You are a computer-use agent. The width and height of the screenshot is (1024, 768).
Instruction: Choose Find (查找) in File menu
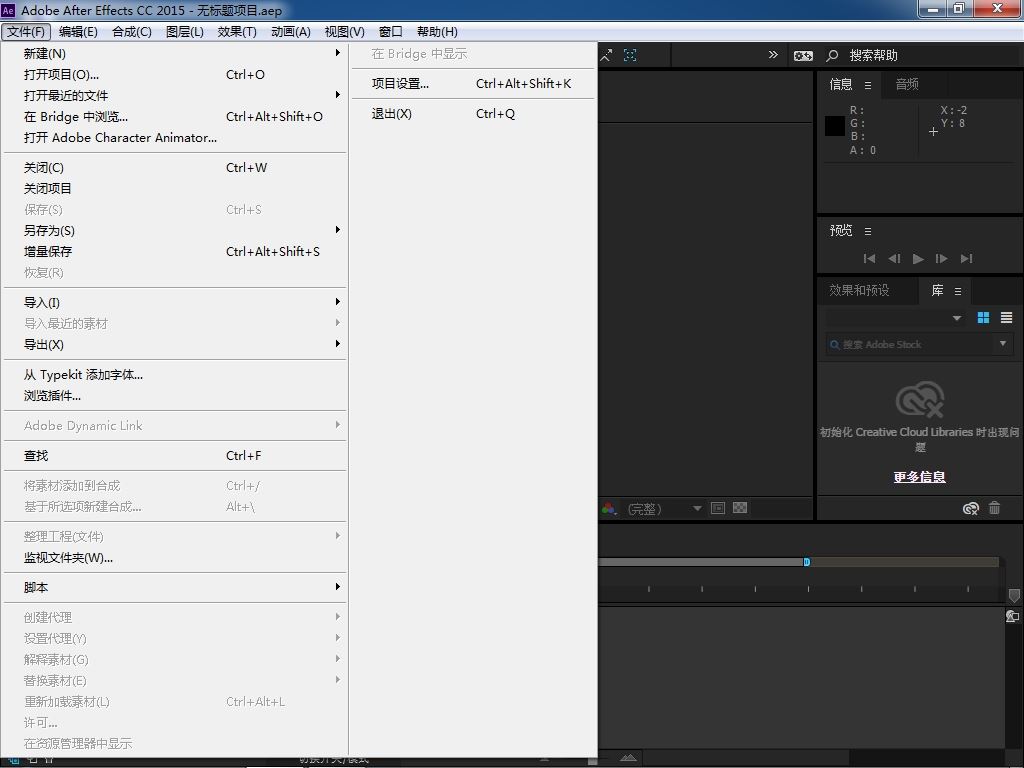pos(175,456)
